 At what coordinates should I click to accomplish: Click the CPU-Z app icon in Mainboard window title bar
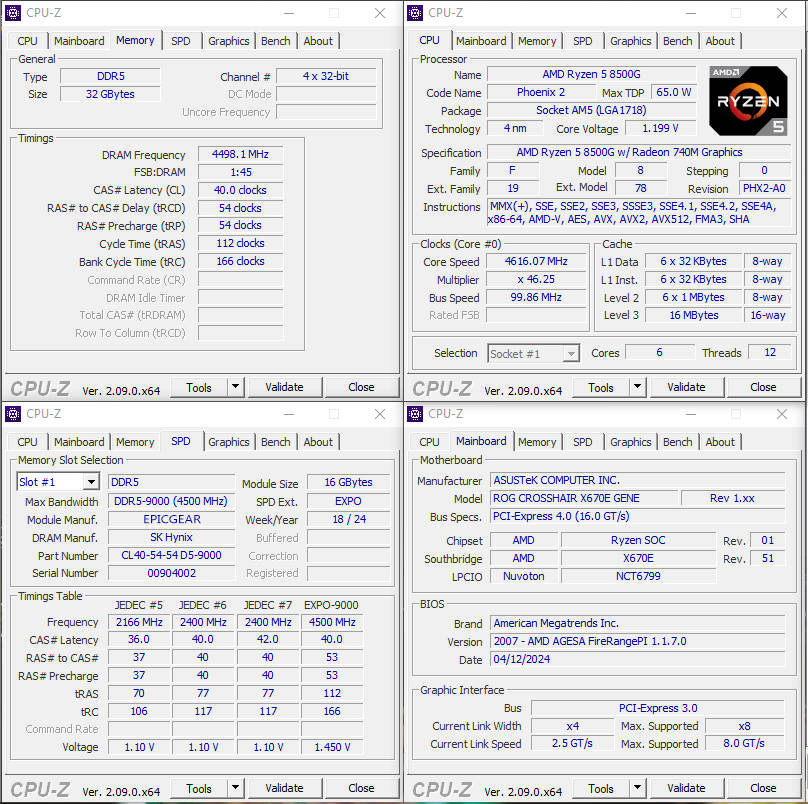pyautogui.click(x=415, y=414)
